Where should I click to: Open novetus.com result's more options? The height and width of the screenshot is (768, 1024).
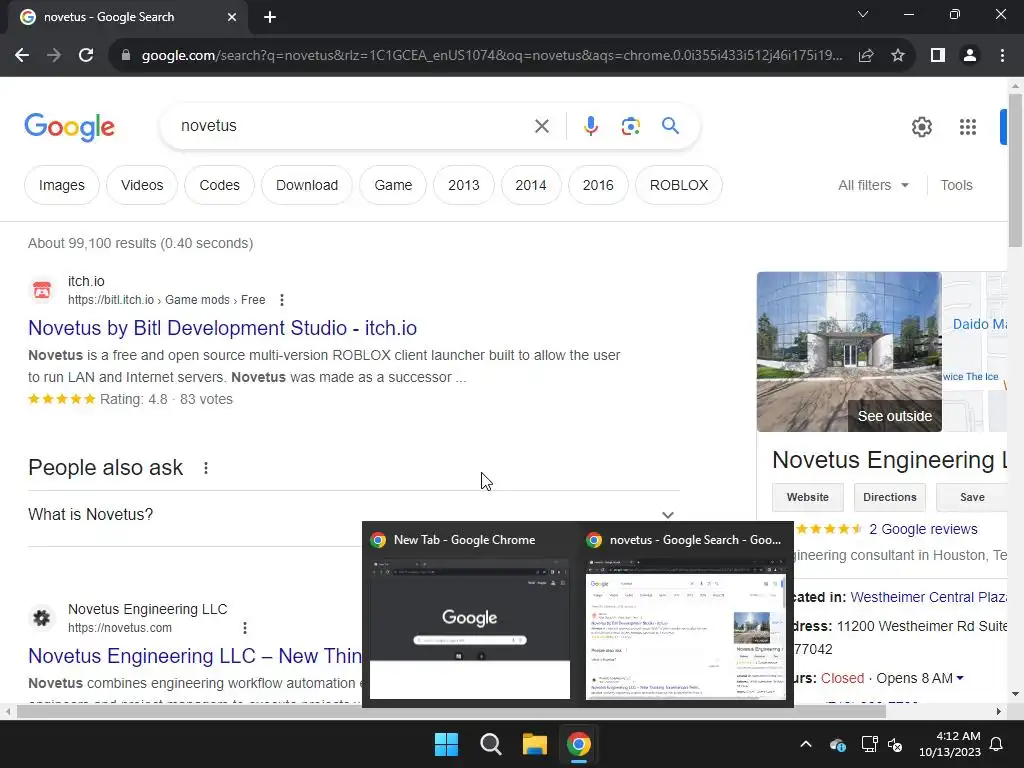point(245,628)
